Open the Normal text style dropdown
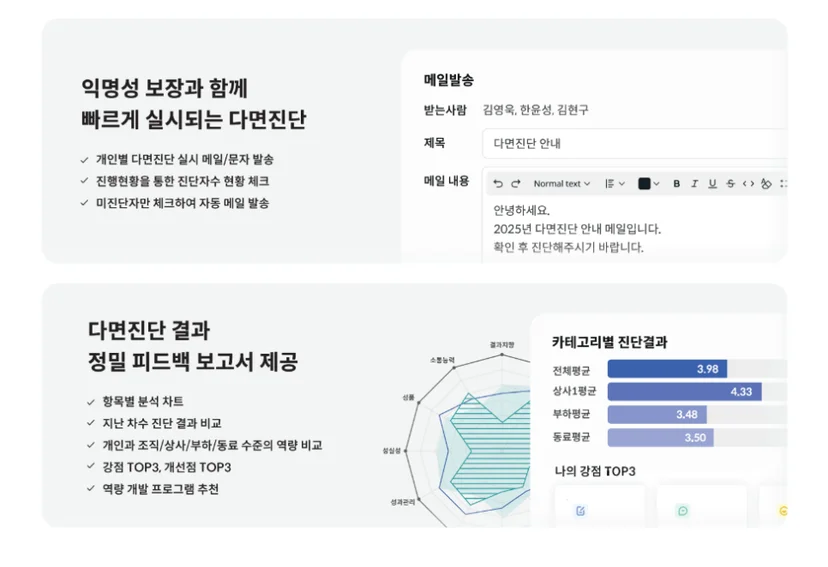Image resolution: width=828 pixels, height=567 pixels. pos(561,184)
